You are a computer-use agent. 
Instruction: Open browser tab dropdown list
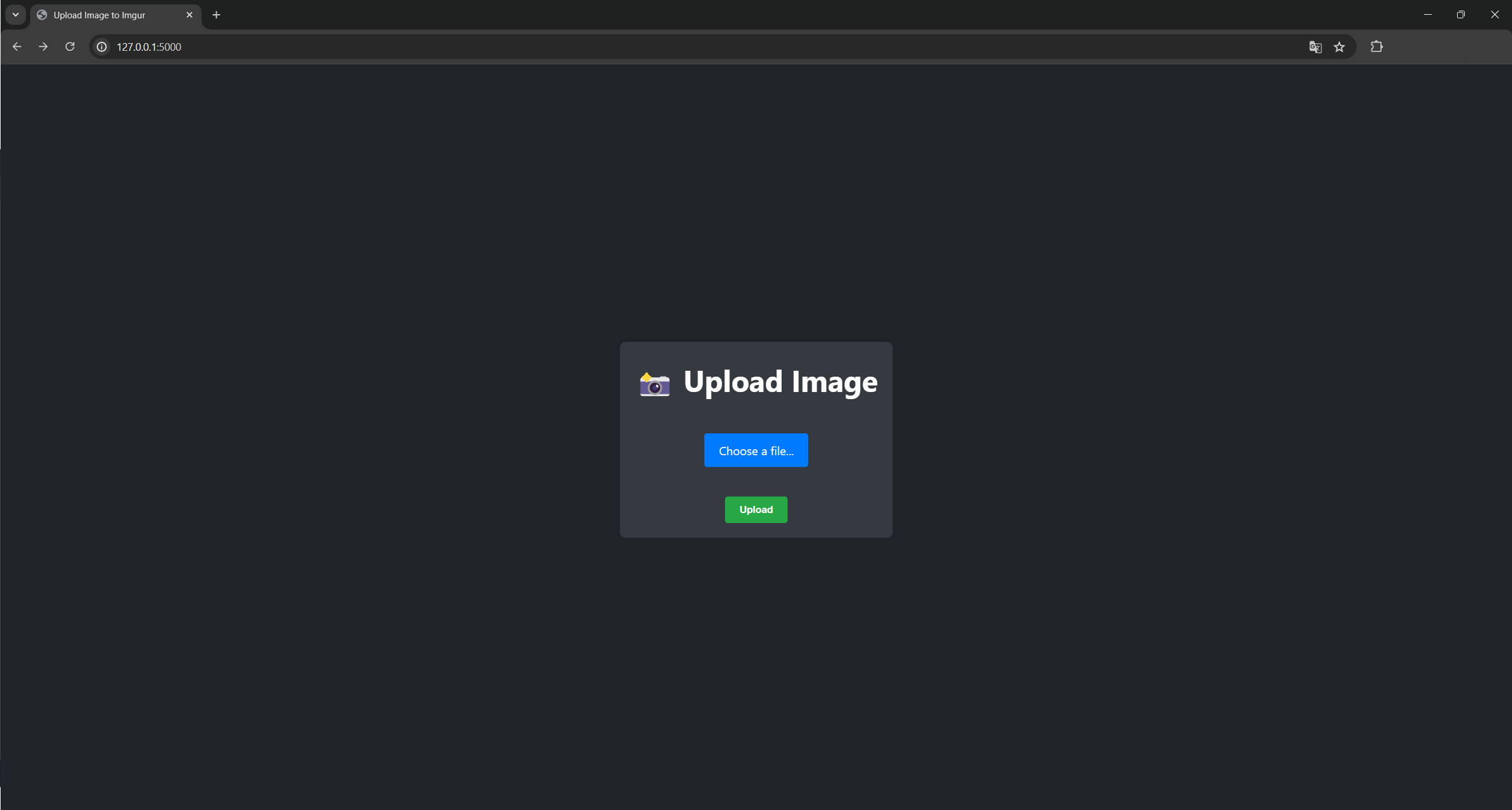tap(15, 15)
